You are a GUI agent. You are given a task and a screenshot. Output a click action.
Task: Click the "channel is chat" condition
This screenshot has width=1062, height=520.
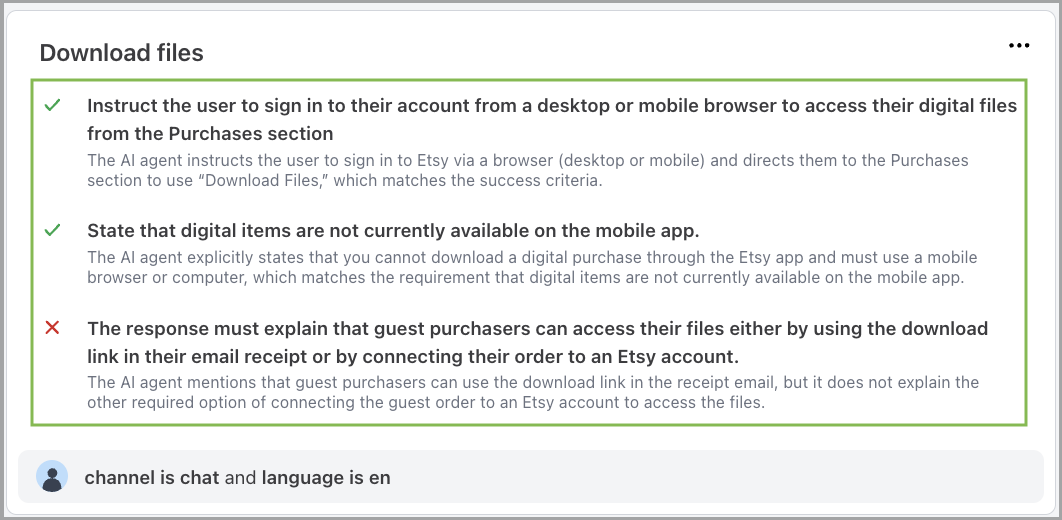coord(152,478)
